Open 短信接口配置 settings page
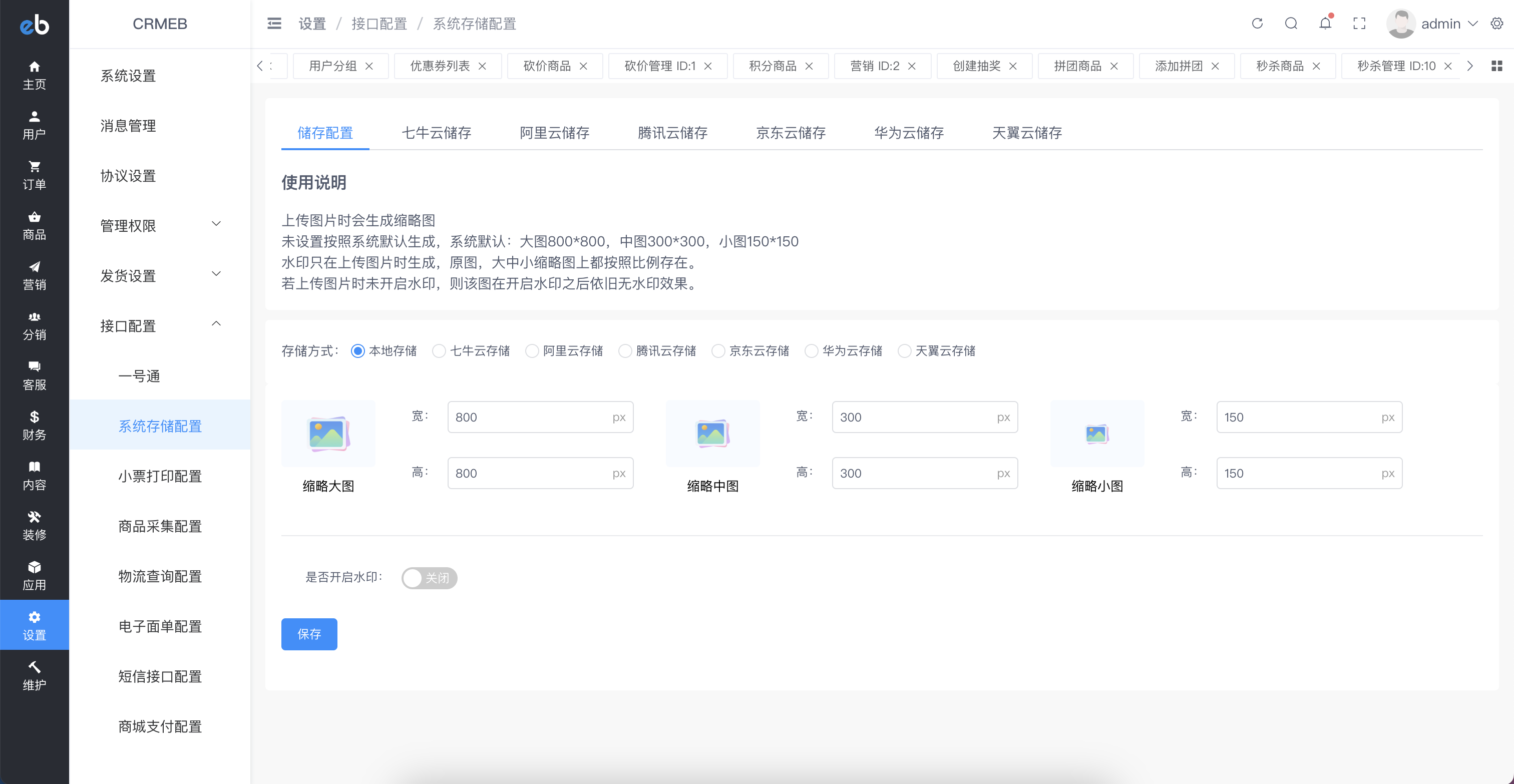 159,676
